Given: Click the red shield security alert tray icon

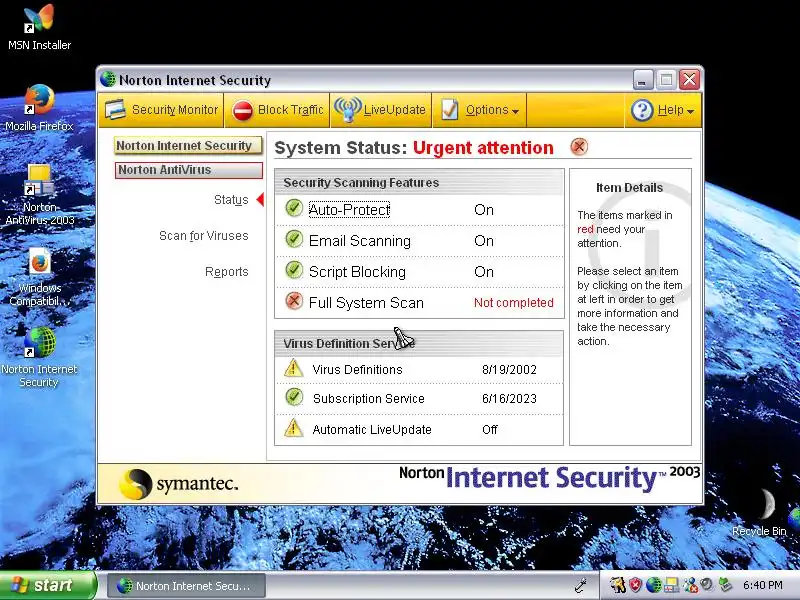Looking at the screenshot, I should point(635,585).
